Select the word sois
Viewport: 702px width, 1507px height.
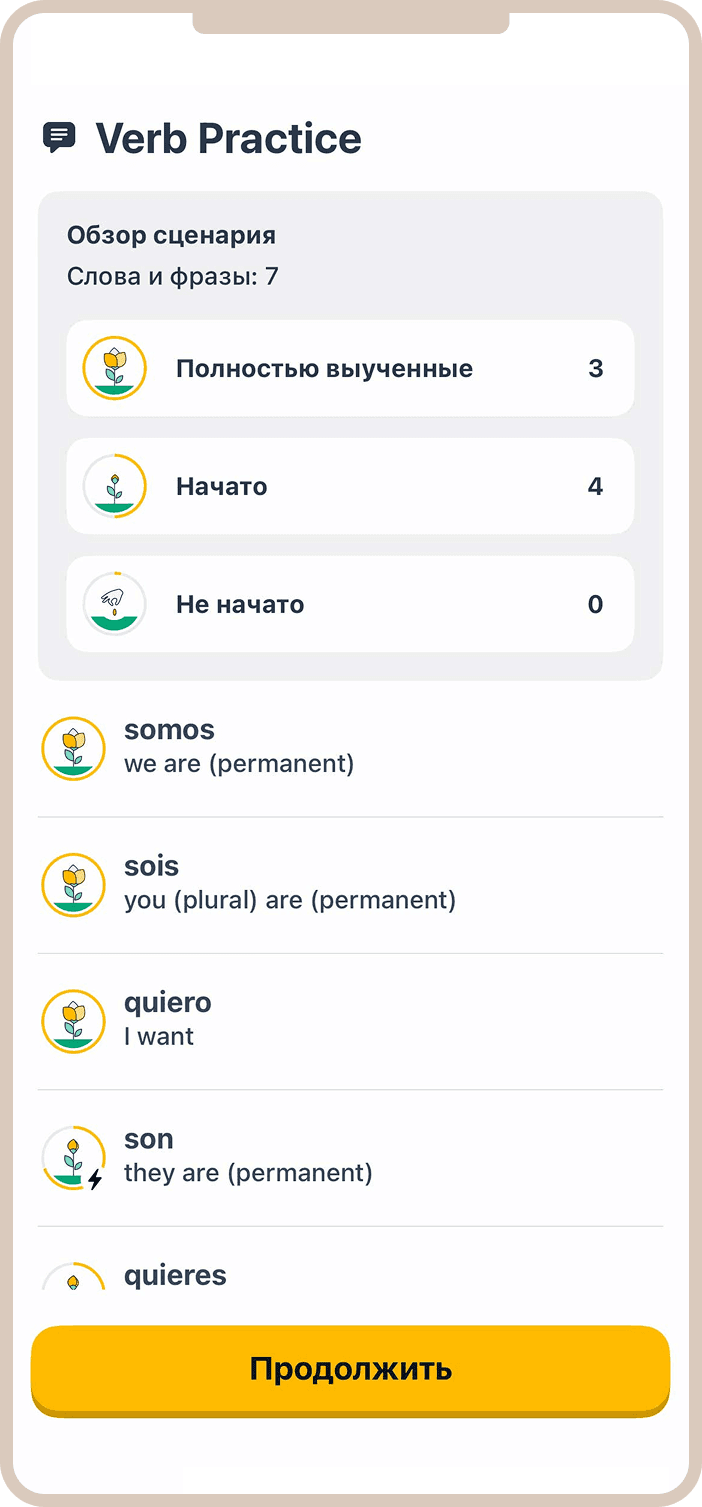[152, 866]
